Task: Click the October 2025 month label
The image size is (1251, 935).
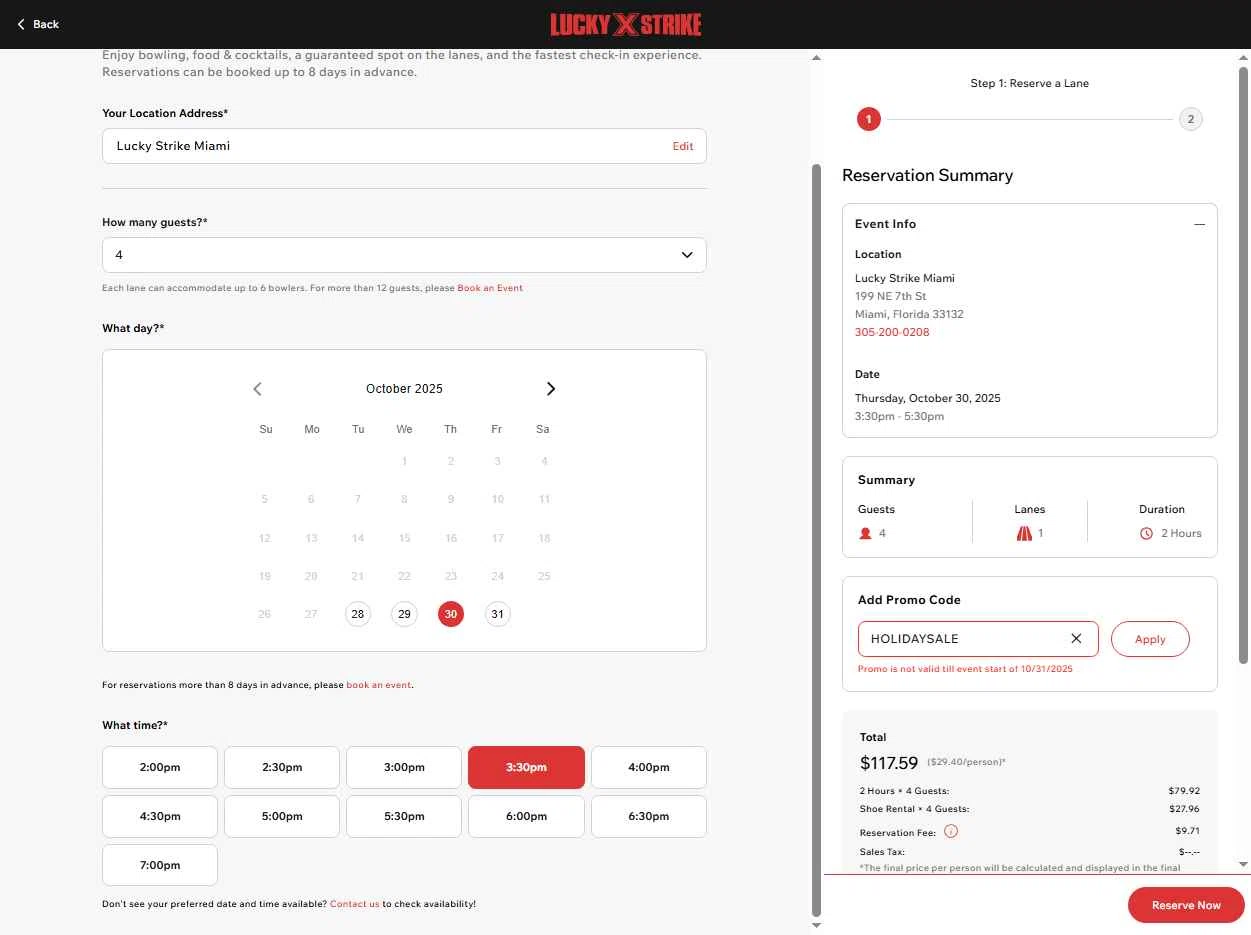Action: coord(404,389)
